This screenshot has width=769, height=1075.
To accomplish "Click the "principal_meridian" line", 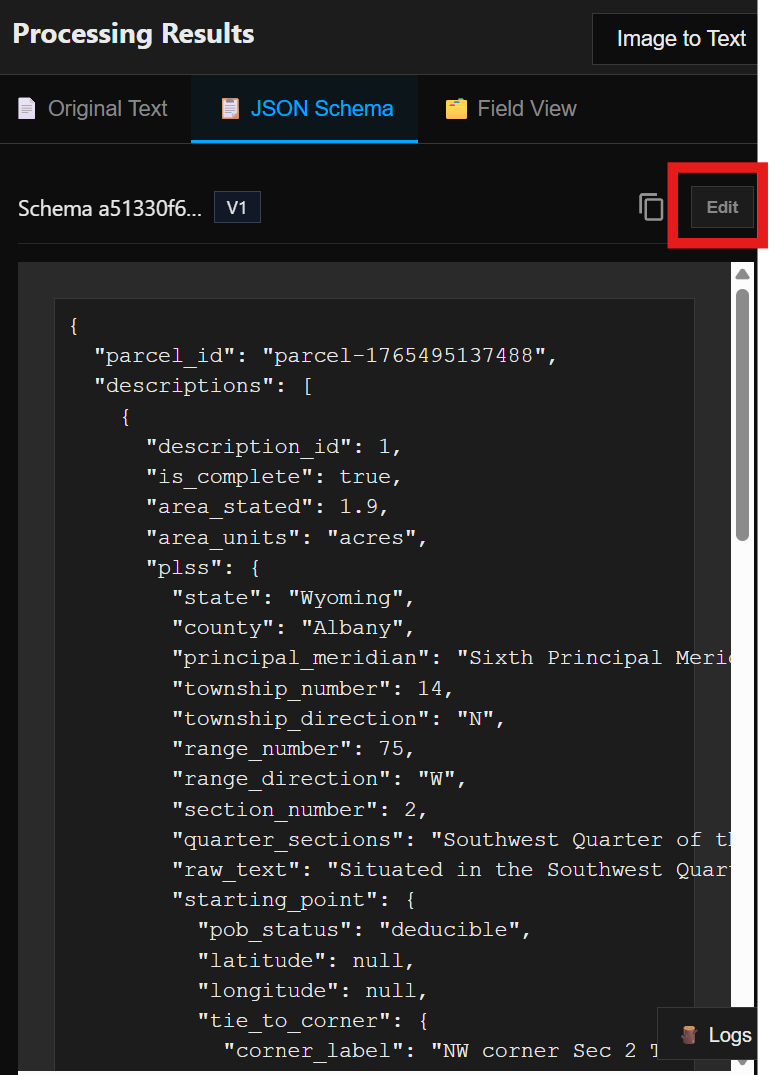I will [451, 657].
